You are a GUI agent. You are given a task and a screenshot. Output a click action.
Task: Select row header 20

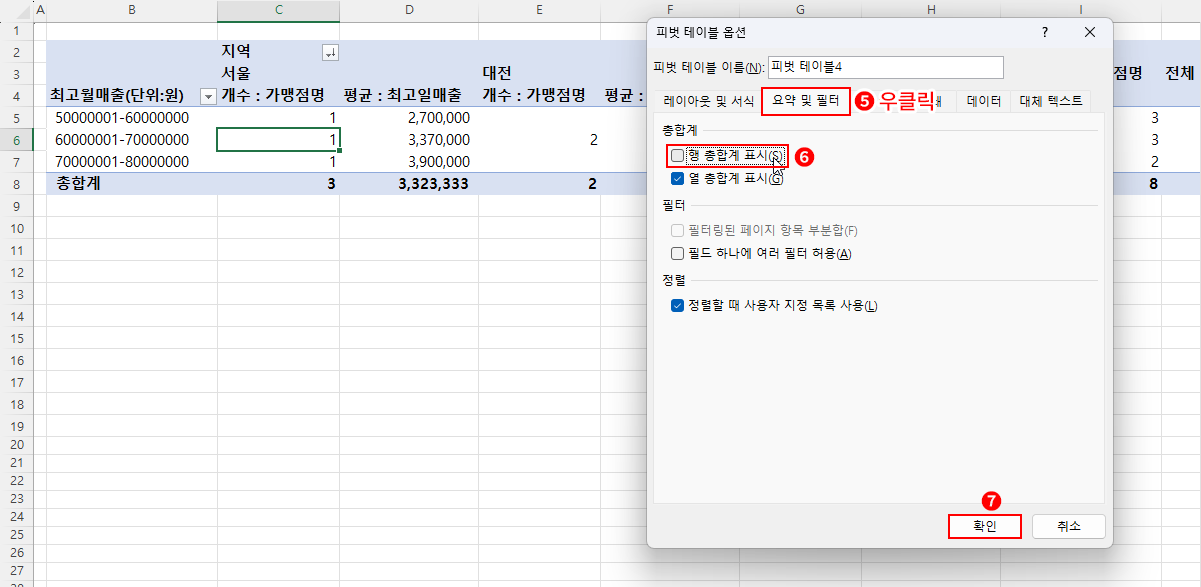click(16, 447)
